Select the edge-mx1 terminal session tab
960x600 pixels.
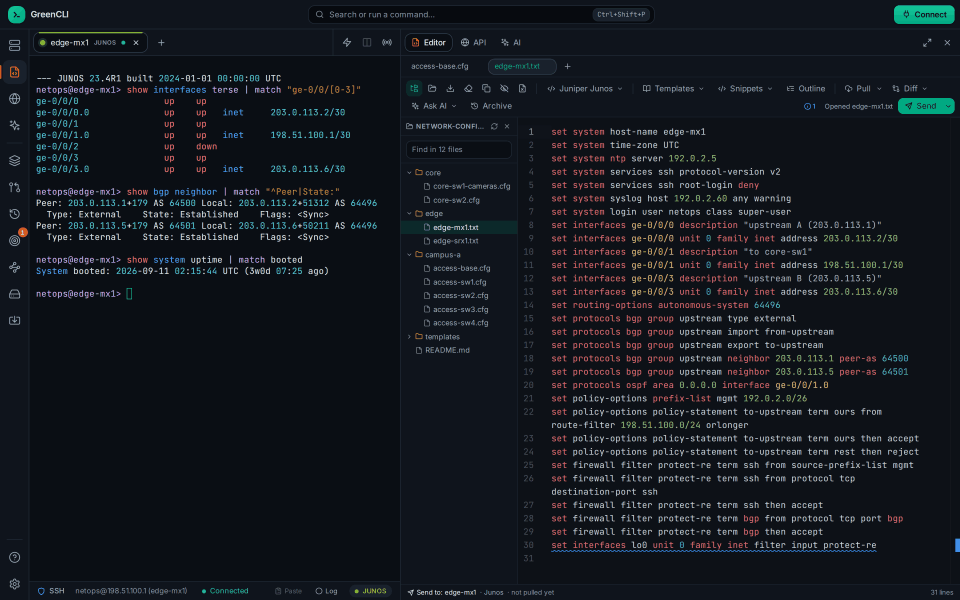(x=89, y=42)
